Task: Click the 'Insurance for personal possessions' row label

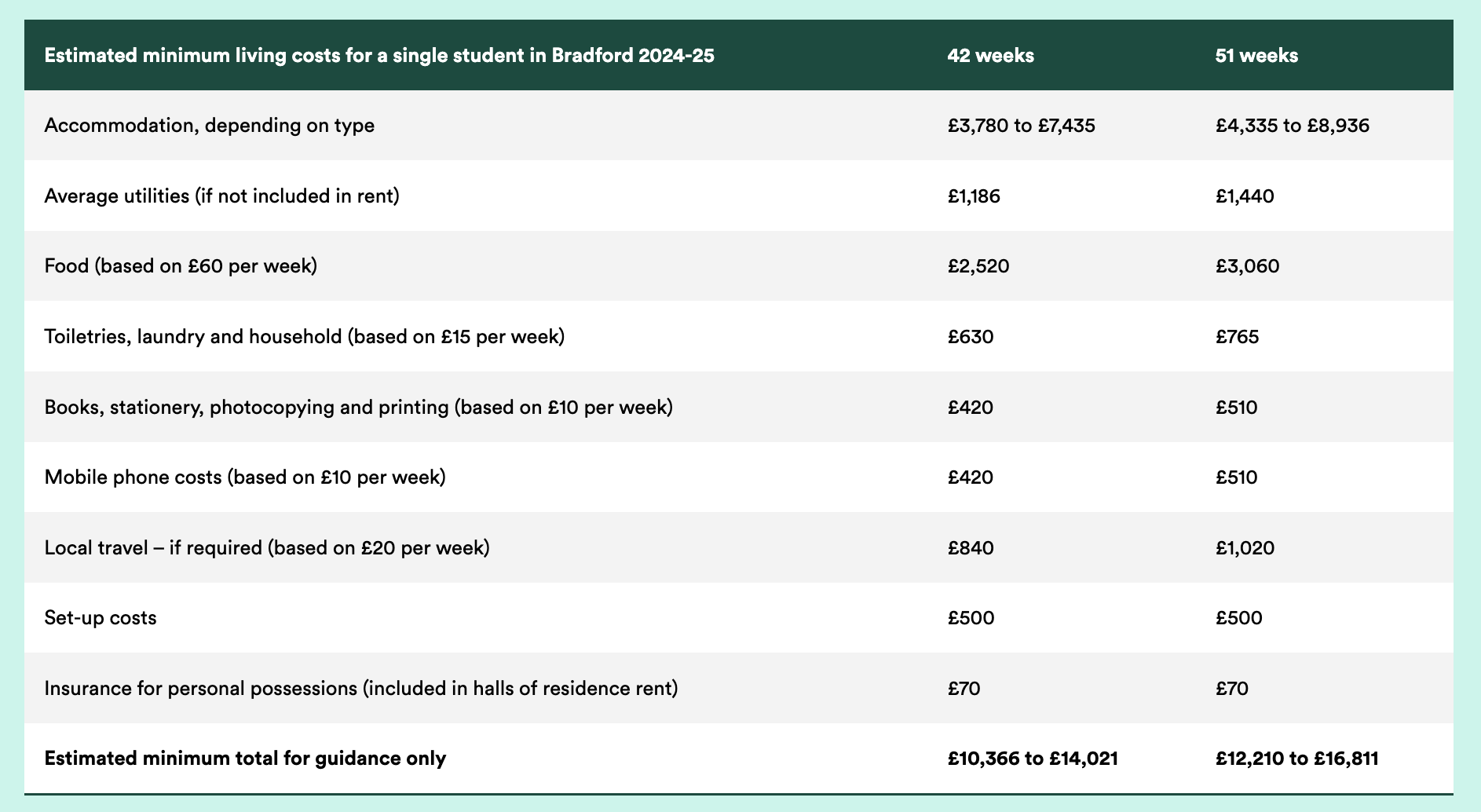Action: point(361,689)
